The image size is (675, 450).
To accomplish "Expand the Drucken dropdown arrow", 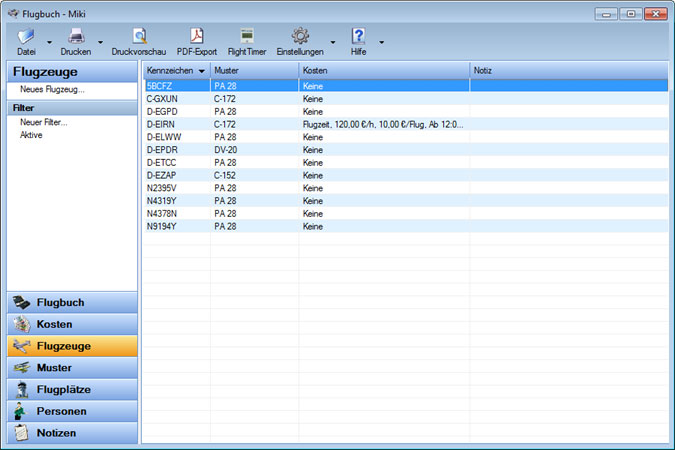I will [x=100, y=43].
